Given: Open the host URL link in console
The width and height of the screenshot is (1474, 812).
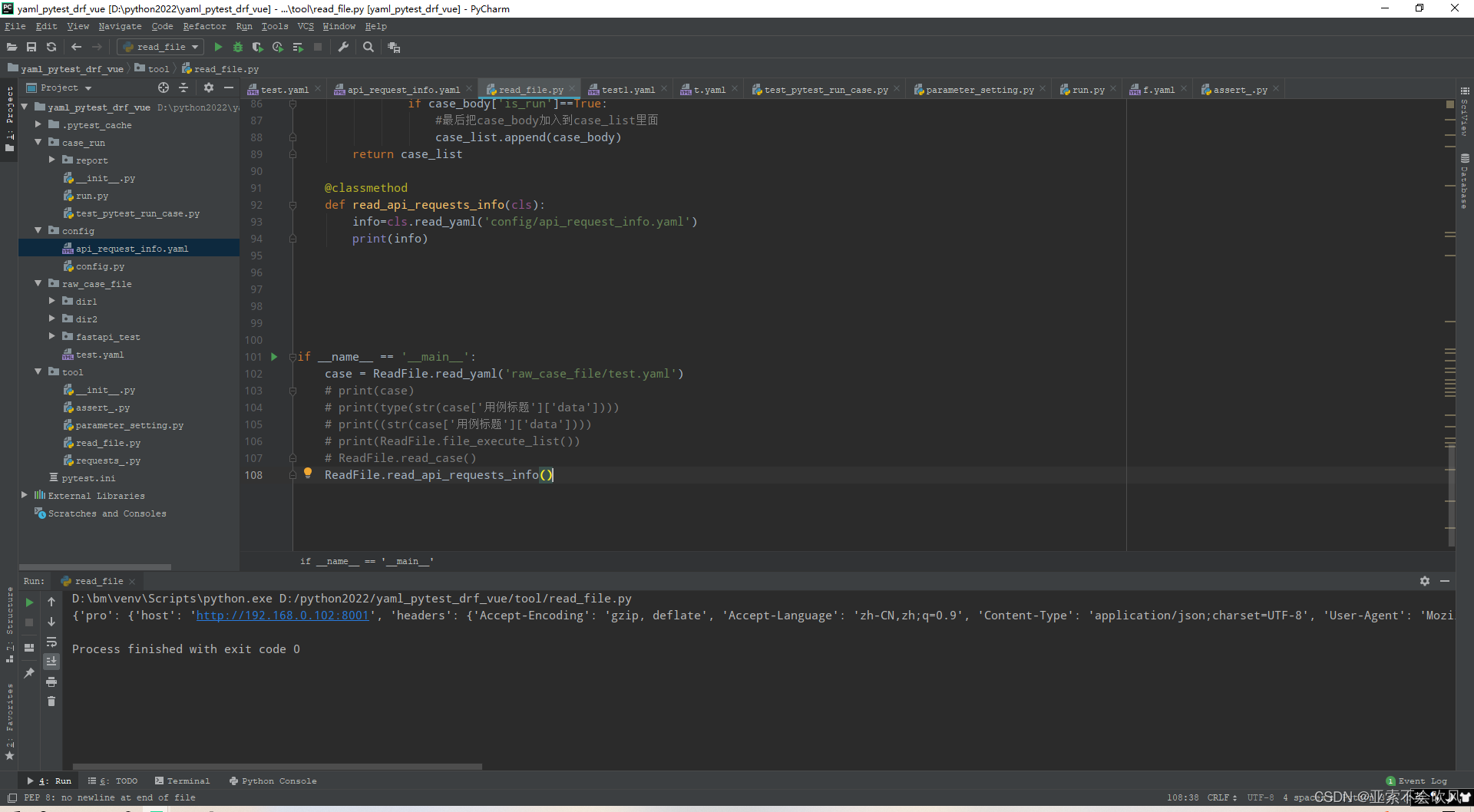Looking at the screenshot, I should 283,616.
